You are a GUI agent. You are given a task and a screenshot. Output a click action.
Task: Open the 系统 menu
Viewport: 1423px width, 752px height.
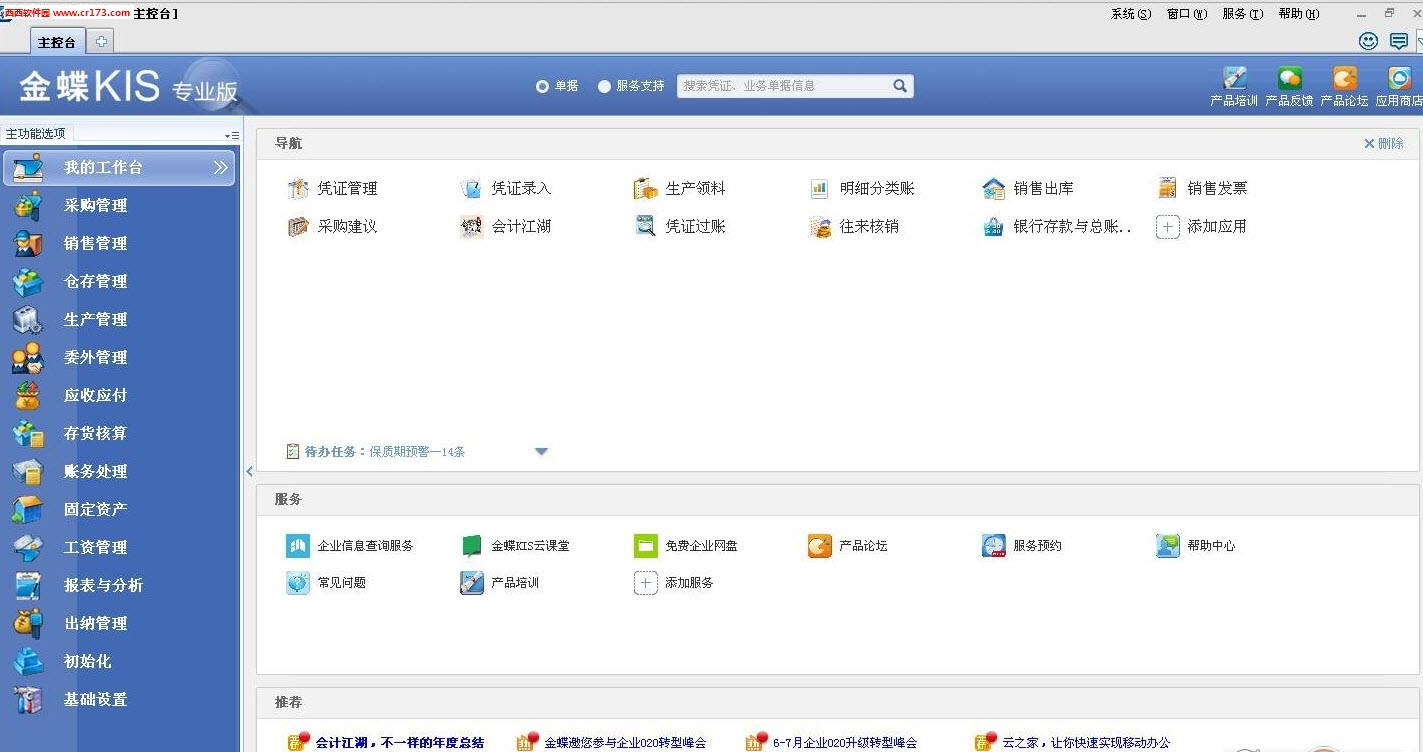point(1130,14)
